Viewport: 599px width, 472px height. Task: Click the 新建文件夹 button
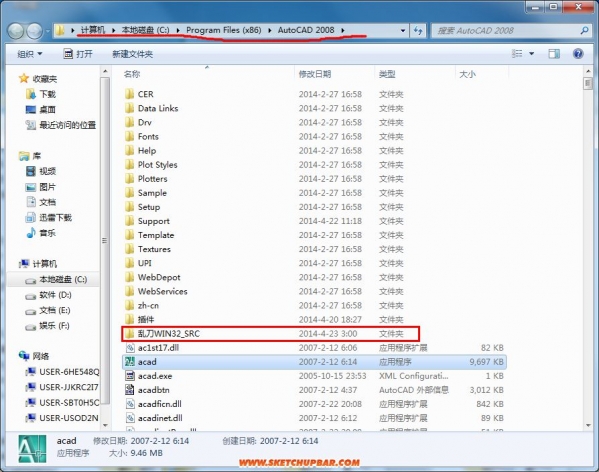pos(133,54)
